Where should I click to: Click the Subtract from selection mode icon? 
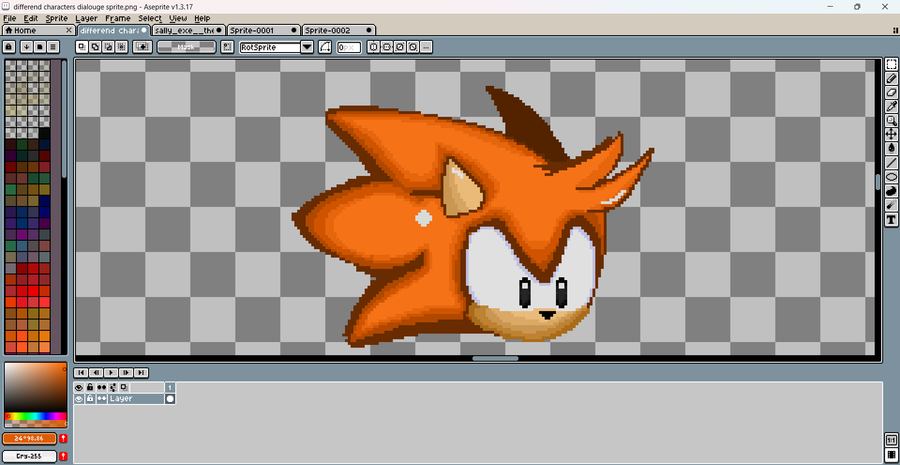pos(108,47)
